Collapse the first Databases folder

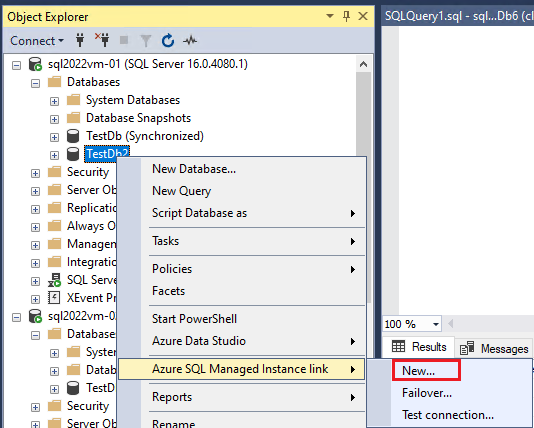click(35, 83)
